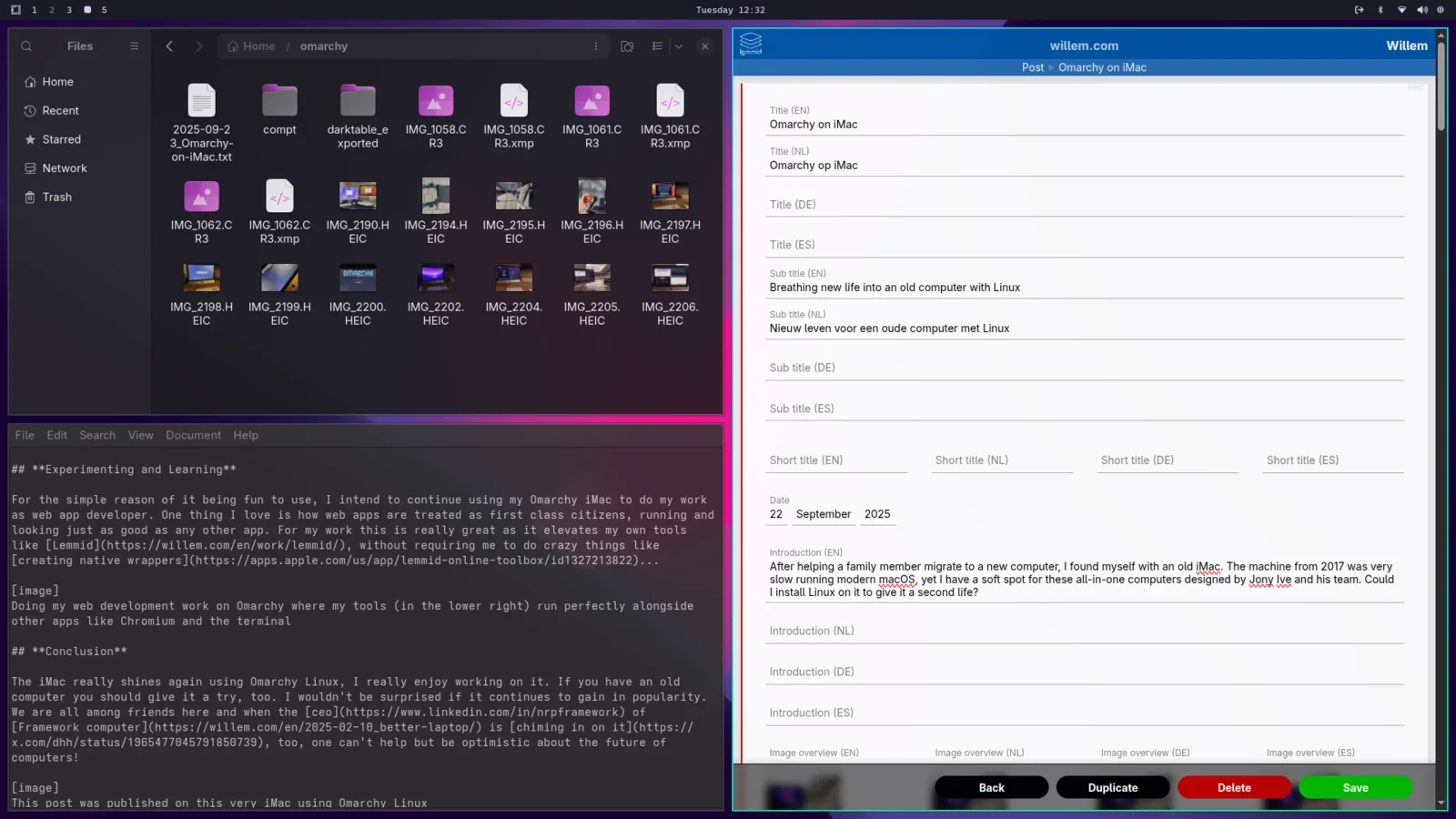Click the Post breadcrumb link
The height and width of the screenshot is (819, 1456).
tap(1033, 67)
